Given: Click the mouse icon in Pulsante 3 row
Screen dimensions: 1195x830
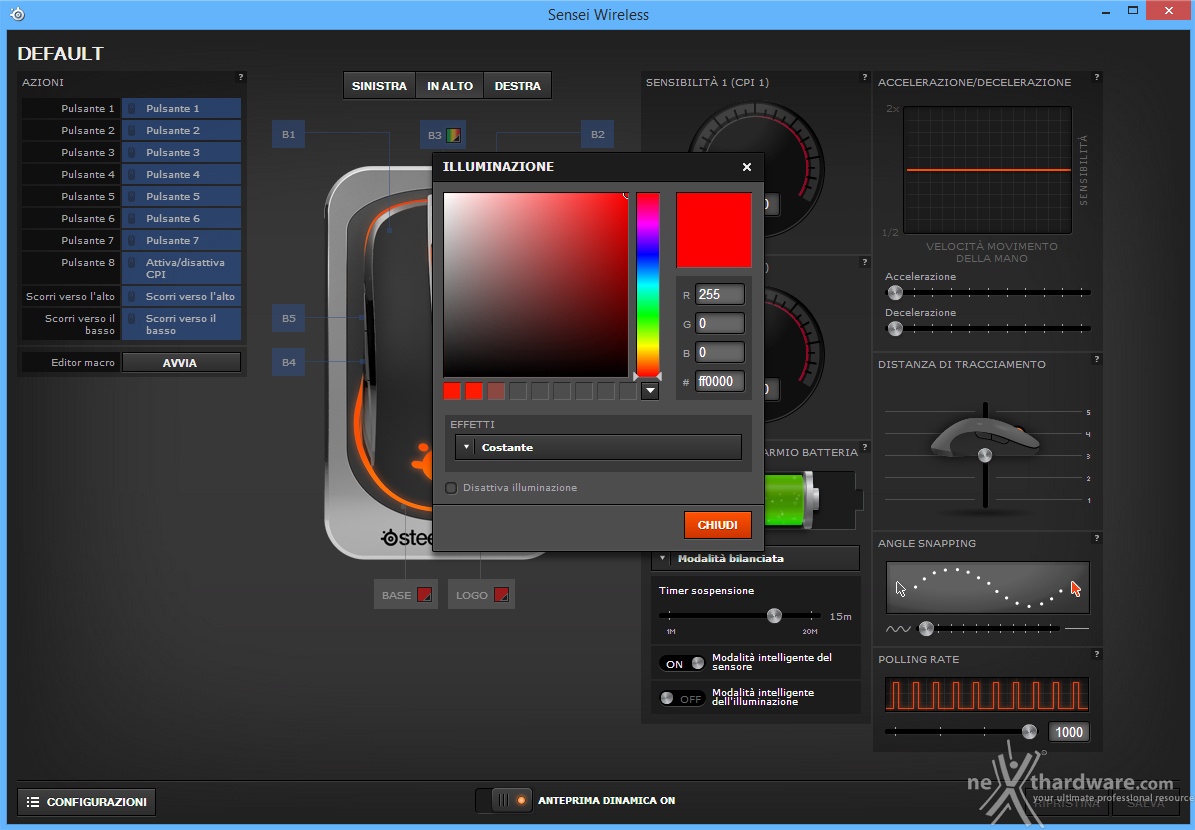Looking at the screenshot, I should (132, 152).
